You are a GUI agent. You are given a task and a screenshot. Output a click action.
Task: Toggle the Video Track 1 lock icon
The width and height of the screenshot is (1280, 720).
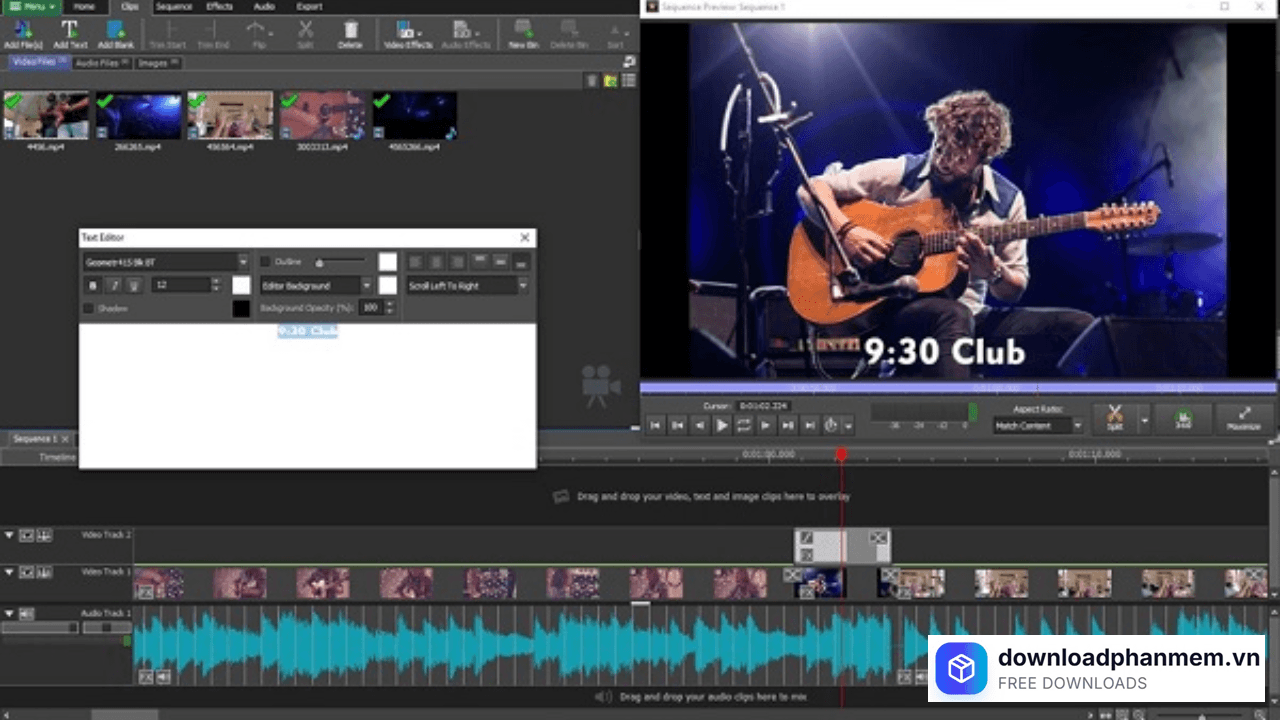coord(44,573)
